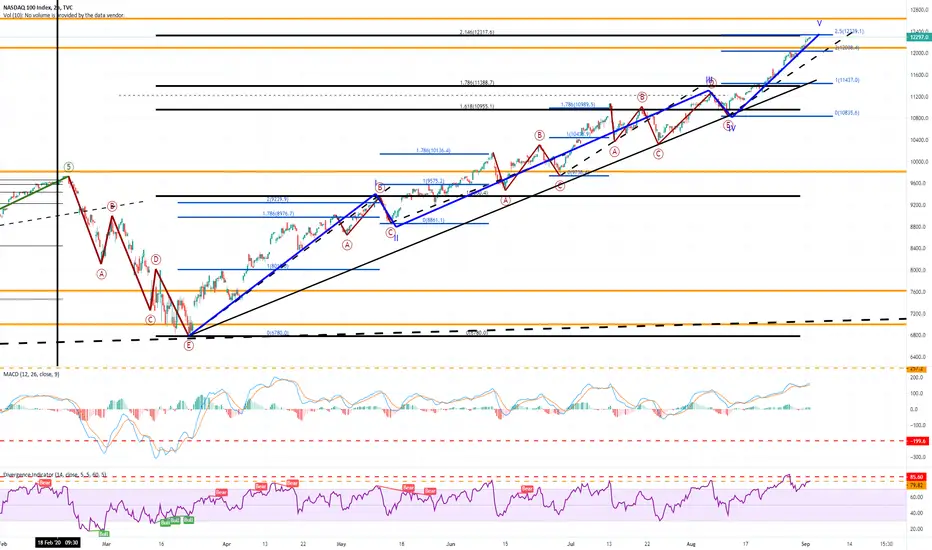The width and height of the screenshot is (932, 550).
Task: Click the volume data vendor notice
Action: point(63,15)
